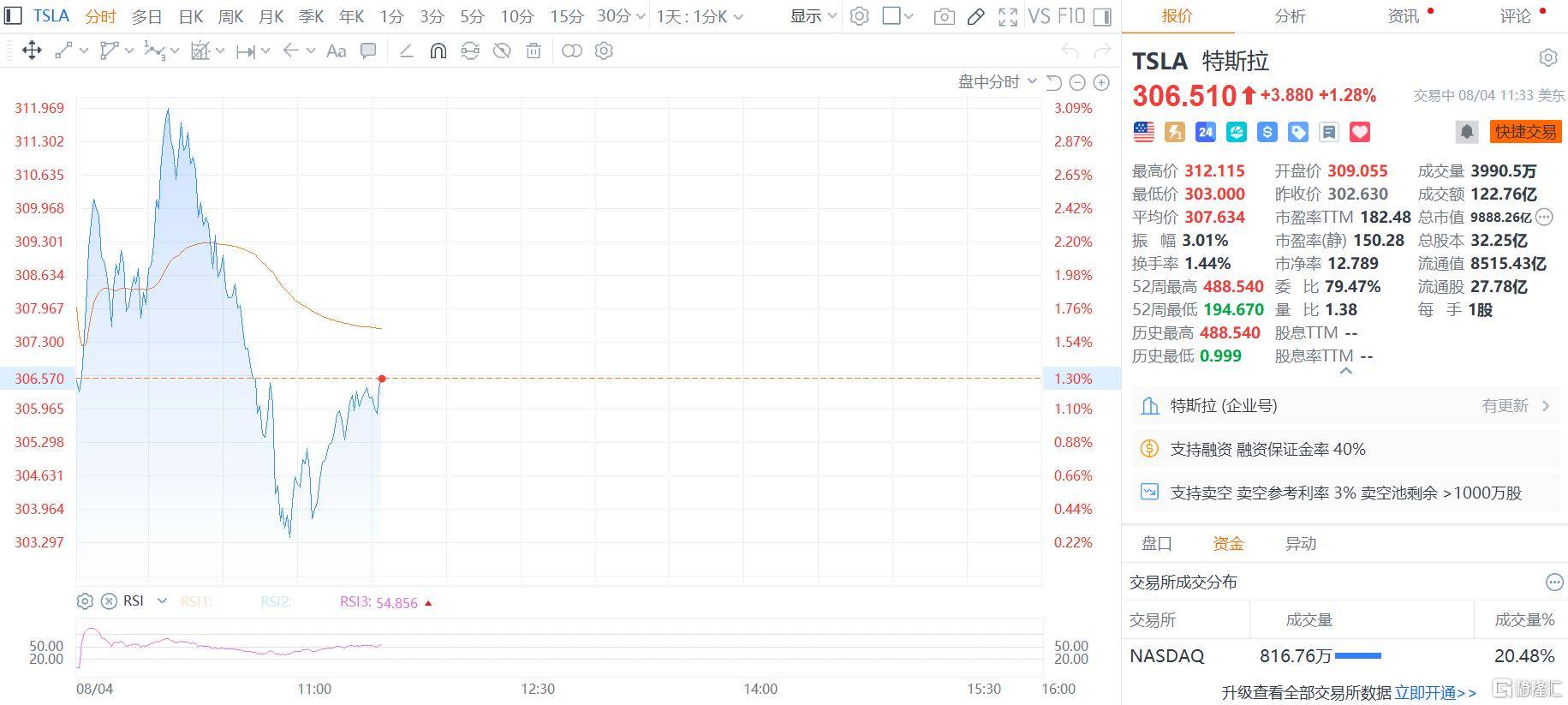Toggle the right side panel
This screenshot has width=1568, height=705.
click(1103, 16)
